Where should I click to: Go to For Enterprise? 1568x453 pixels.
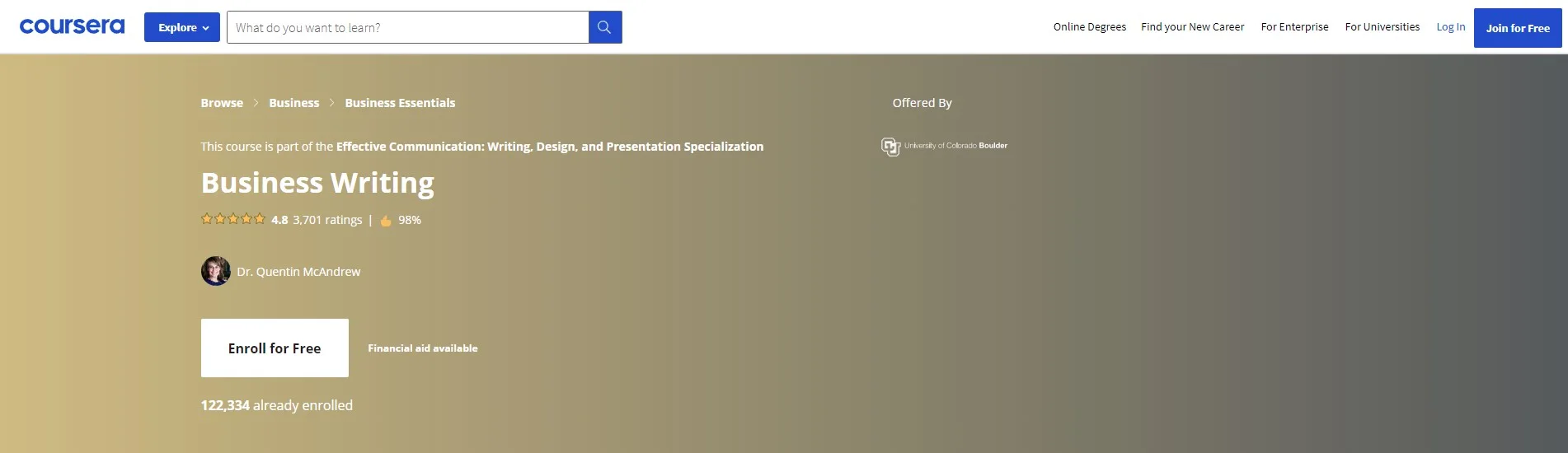tap(1294, 27)
